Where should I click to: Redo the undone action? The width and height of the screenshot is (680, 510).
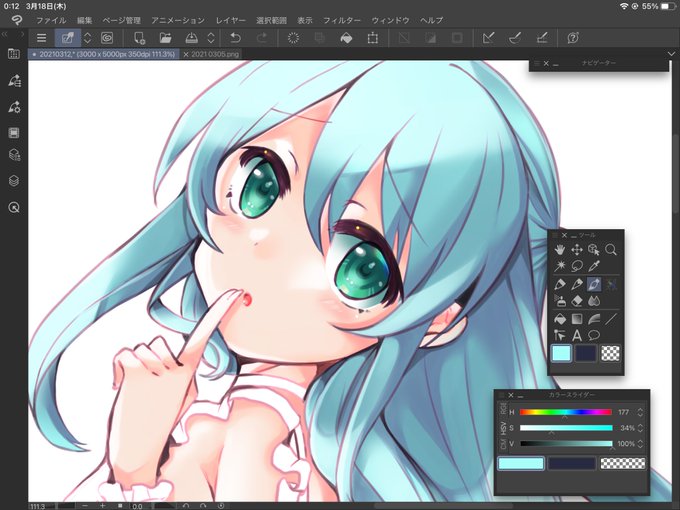tap(262, 38)
